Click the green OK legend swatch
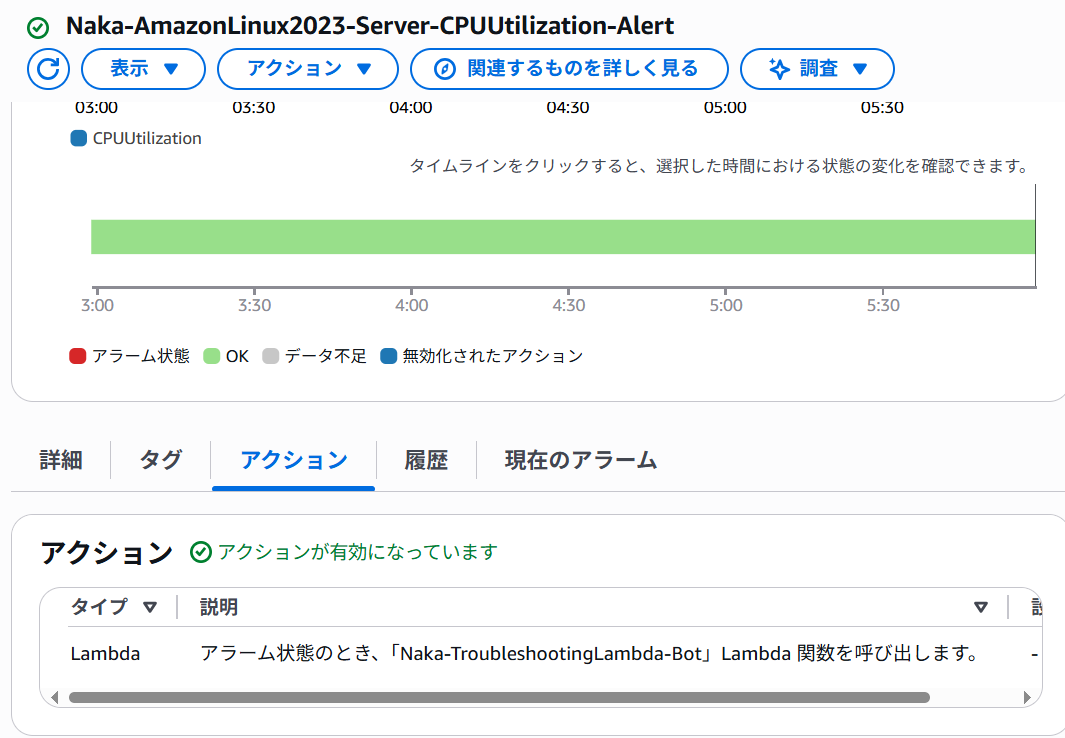Image resolution: width=1065 pixels, height=738 pixels. [x=212, y=356]
